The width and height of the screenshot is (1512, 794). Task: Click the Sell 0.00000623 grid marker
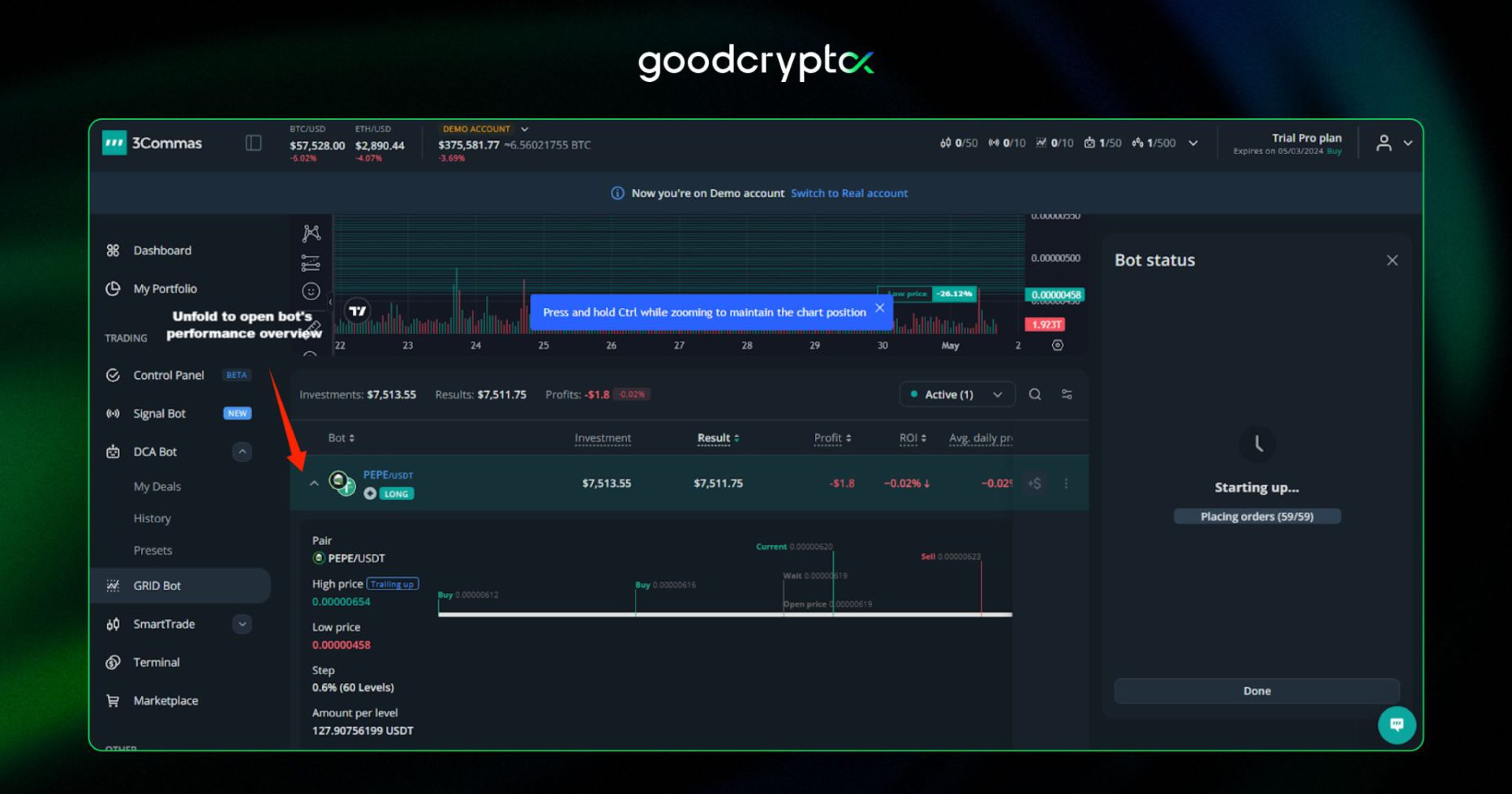coord(951,557)
